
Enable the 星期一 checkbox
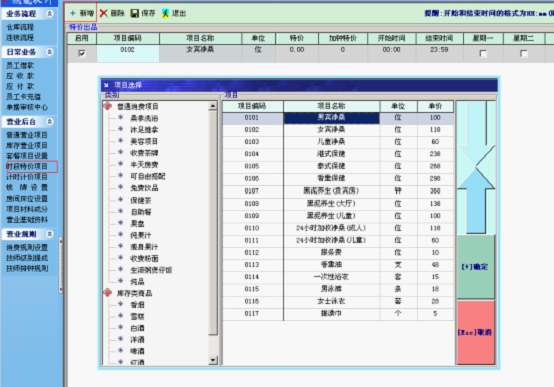(x=483, y=53)
